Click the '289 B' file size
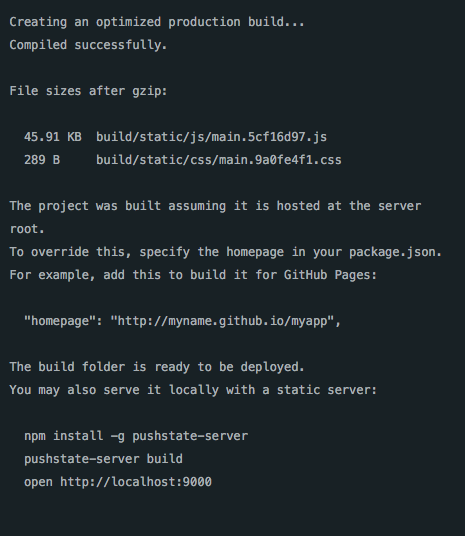Viewport: 465px width, 536px height. coord(42,160)
